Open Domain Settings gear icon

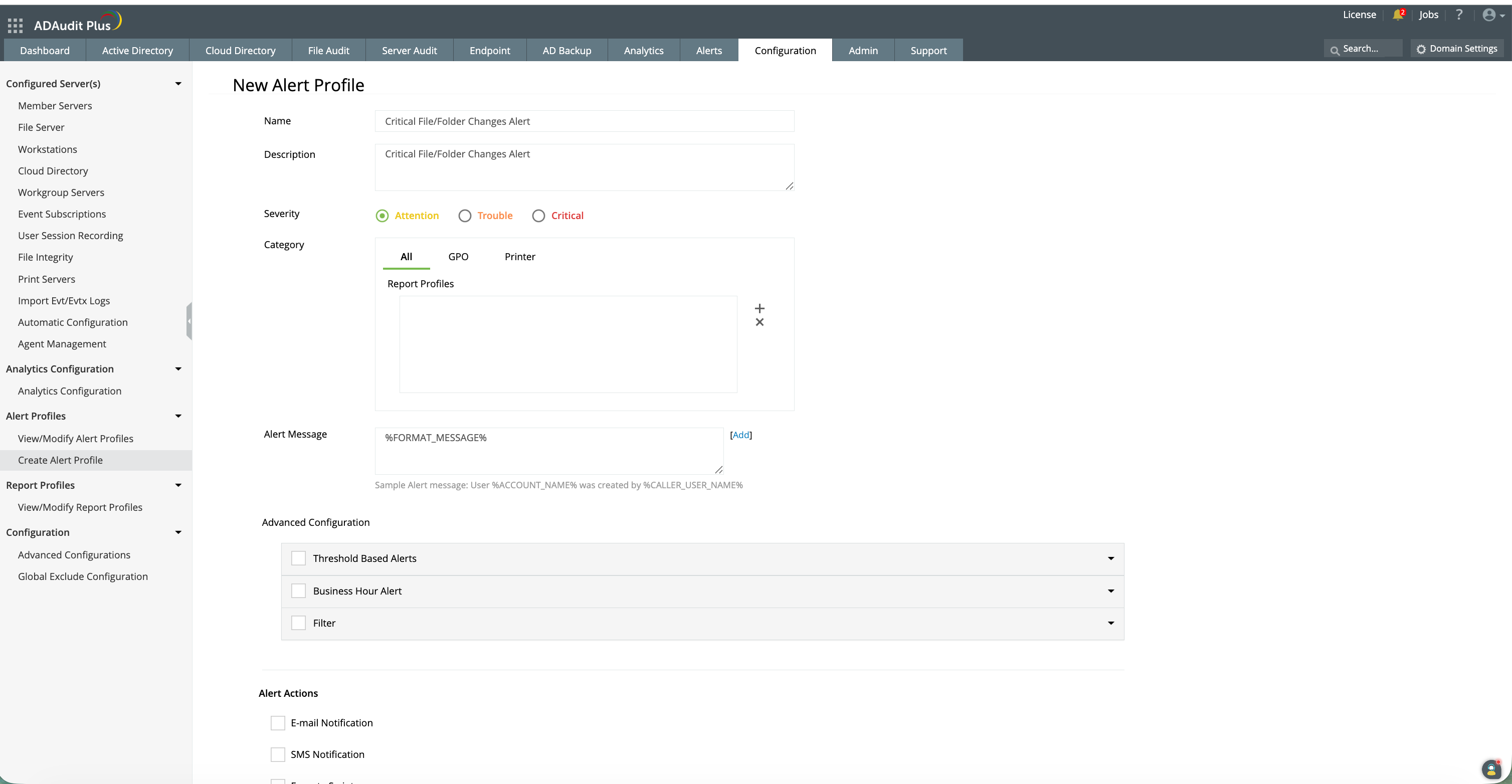(x=1421, y=49)
